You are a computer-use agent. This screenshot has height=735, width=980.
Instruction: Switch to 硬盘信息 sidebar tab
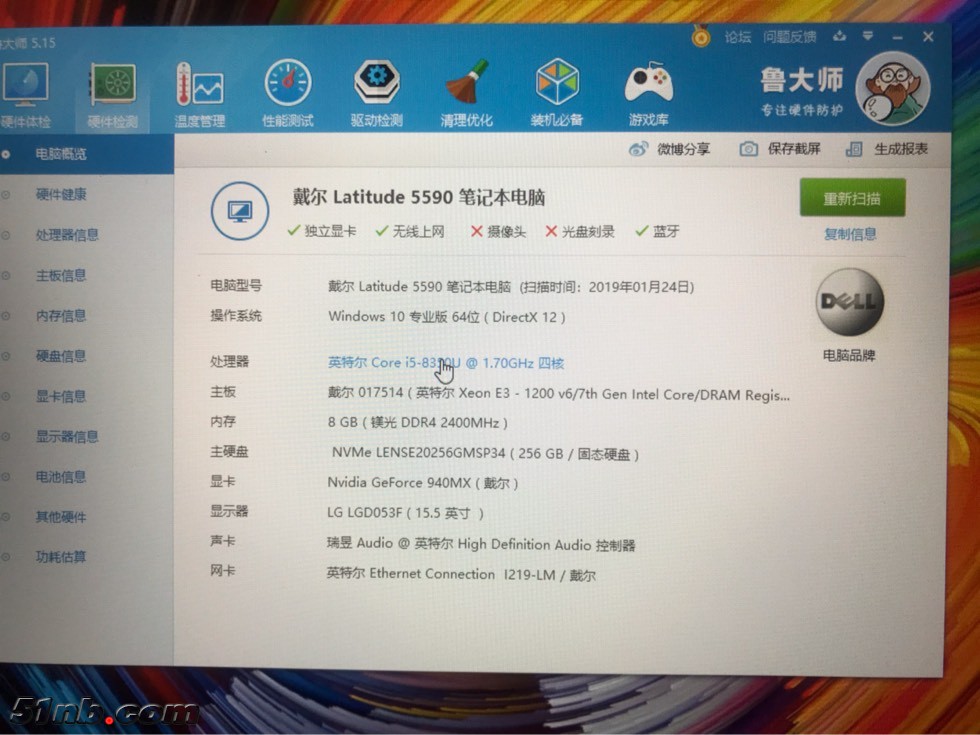click(61, 356)
